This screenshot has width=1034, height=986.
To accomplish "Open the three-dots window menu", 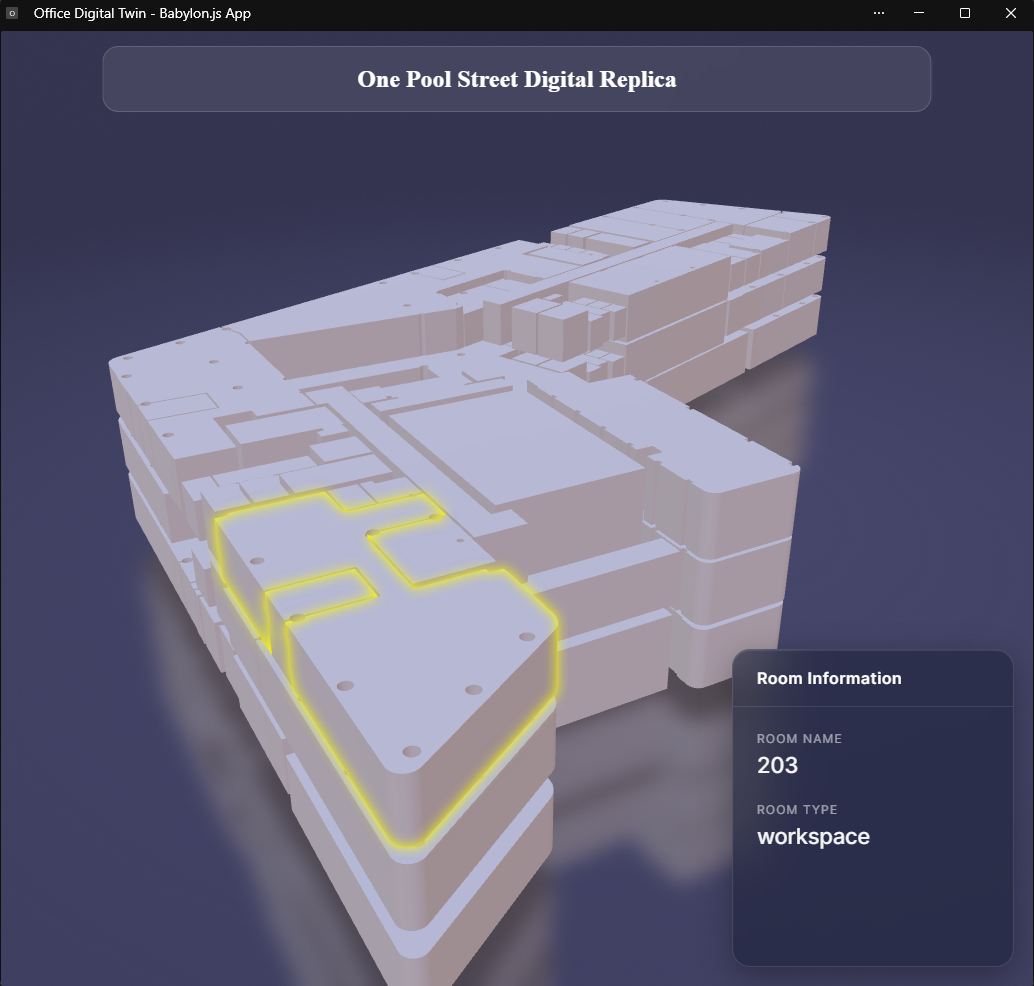I will 879,13.
